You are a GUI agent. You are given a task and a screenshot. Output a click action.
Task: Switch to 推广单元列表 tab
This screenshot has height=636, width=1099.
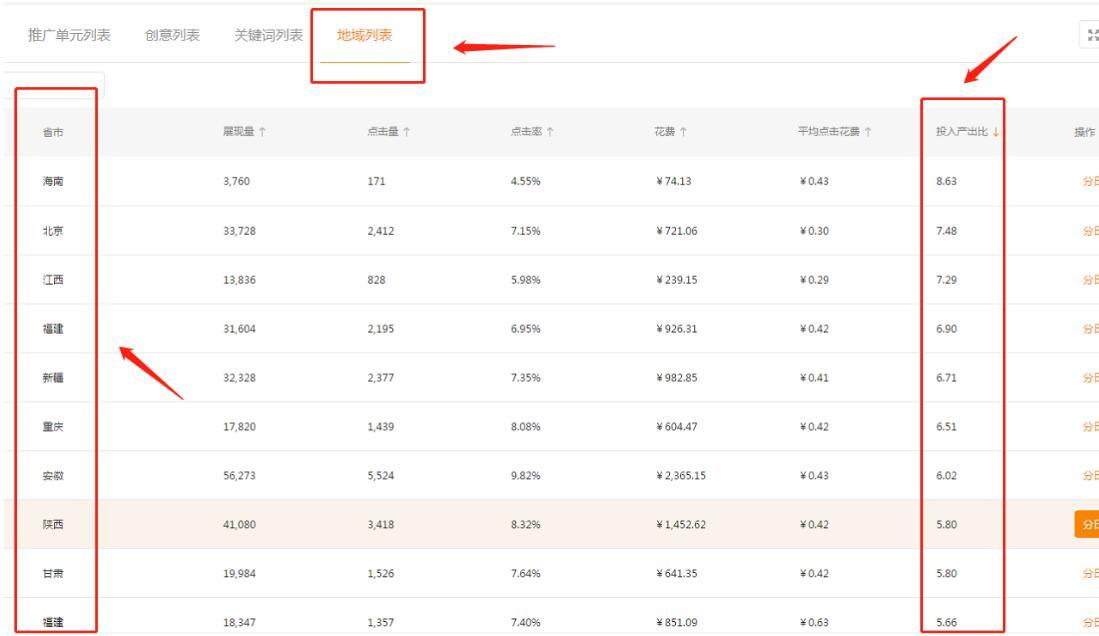point(69,35)
